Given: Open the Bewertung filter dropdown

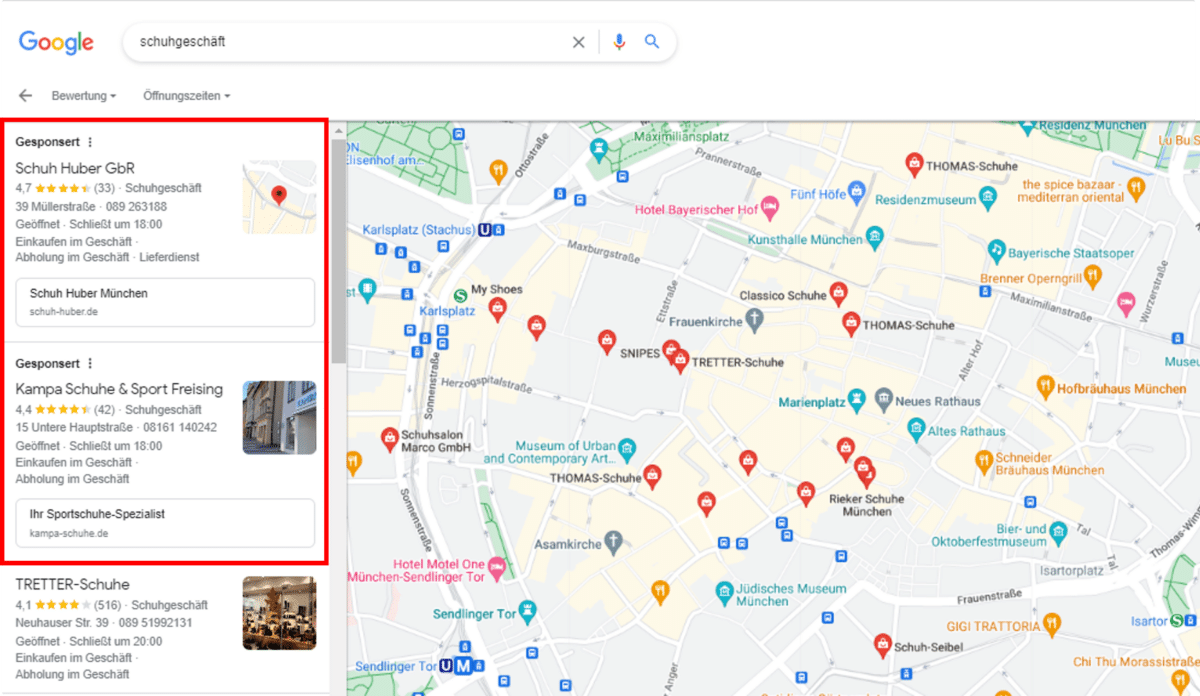Looking at the screenshot, I should (x=84, y=96).
